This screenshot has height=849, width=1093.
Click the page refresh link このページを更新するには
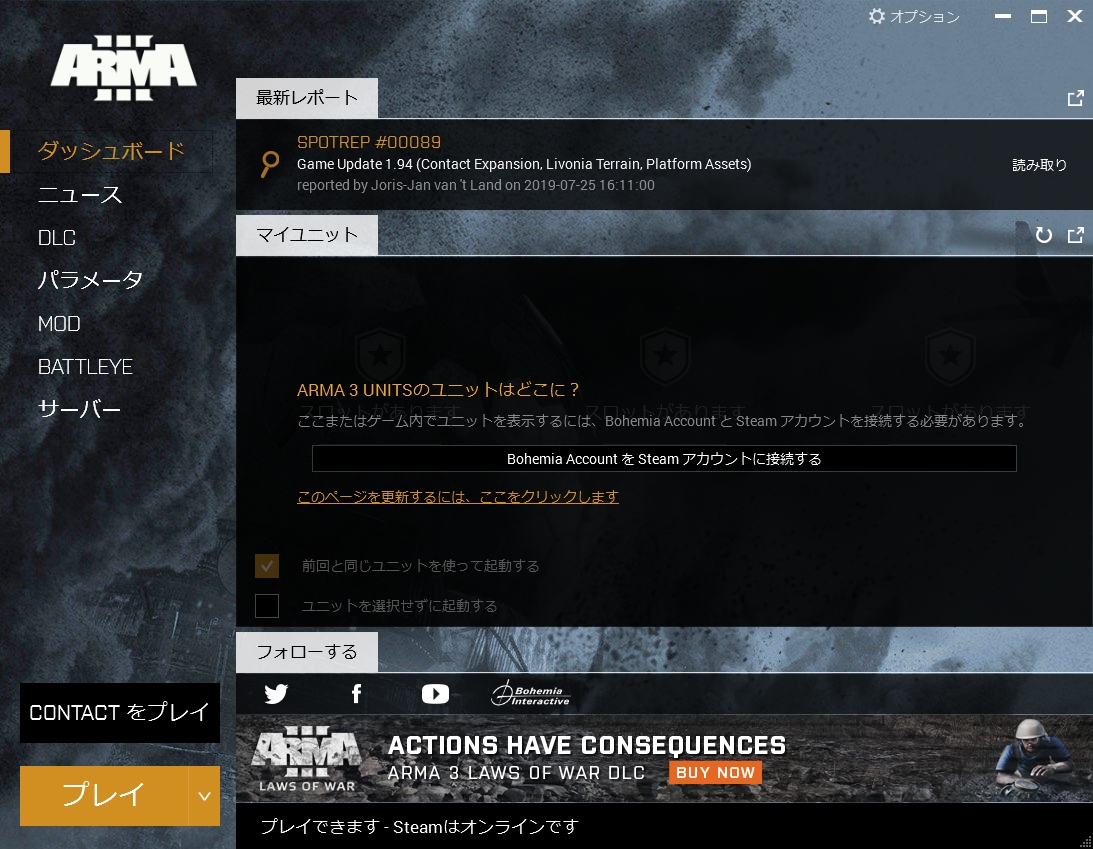pyautogui.click(x=458, y=496)
